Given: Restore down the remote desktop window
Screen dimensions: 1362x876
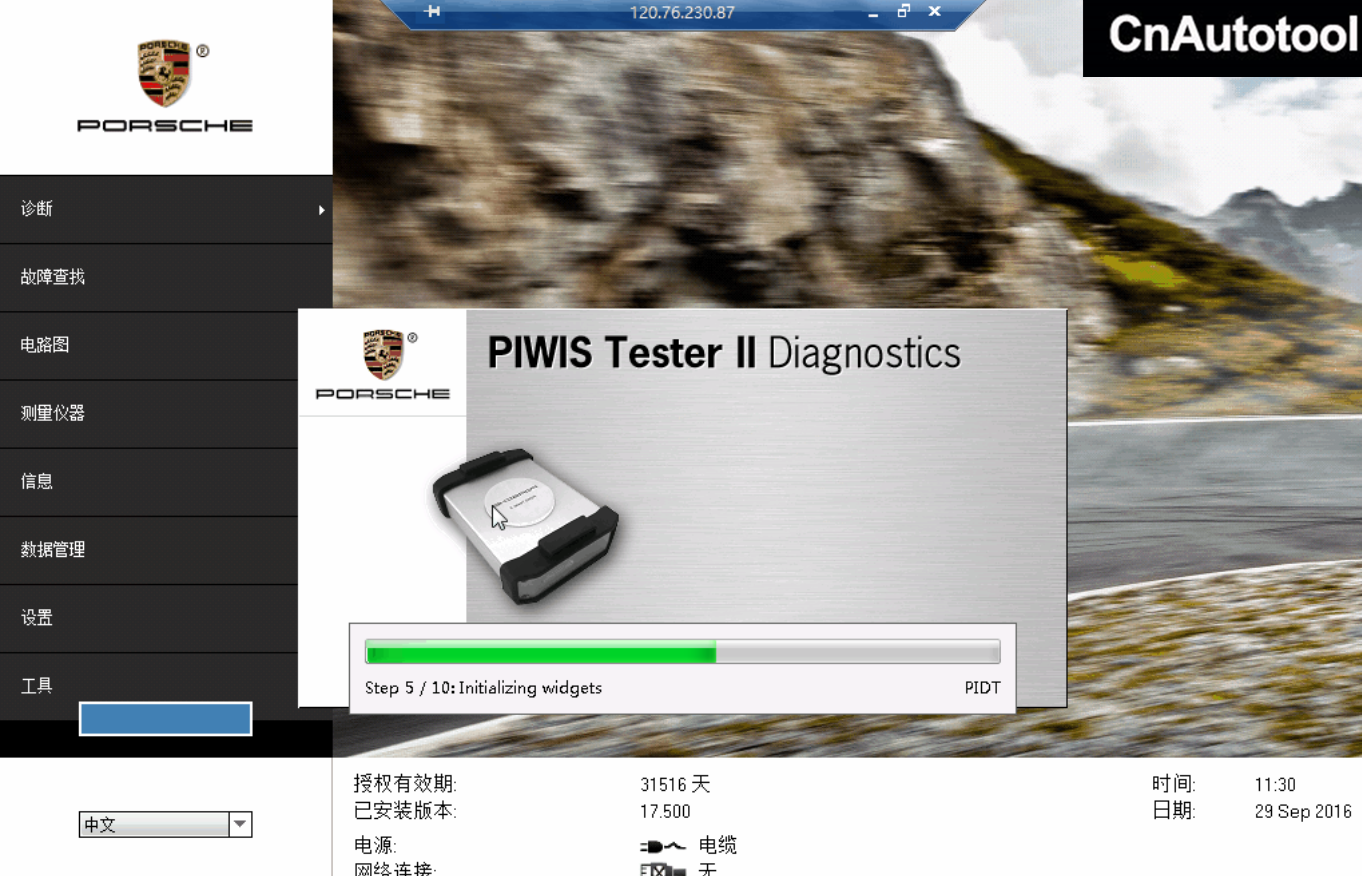Looking at the screenshot, I should click(904, 12).
